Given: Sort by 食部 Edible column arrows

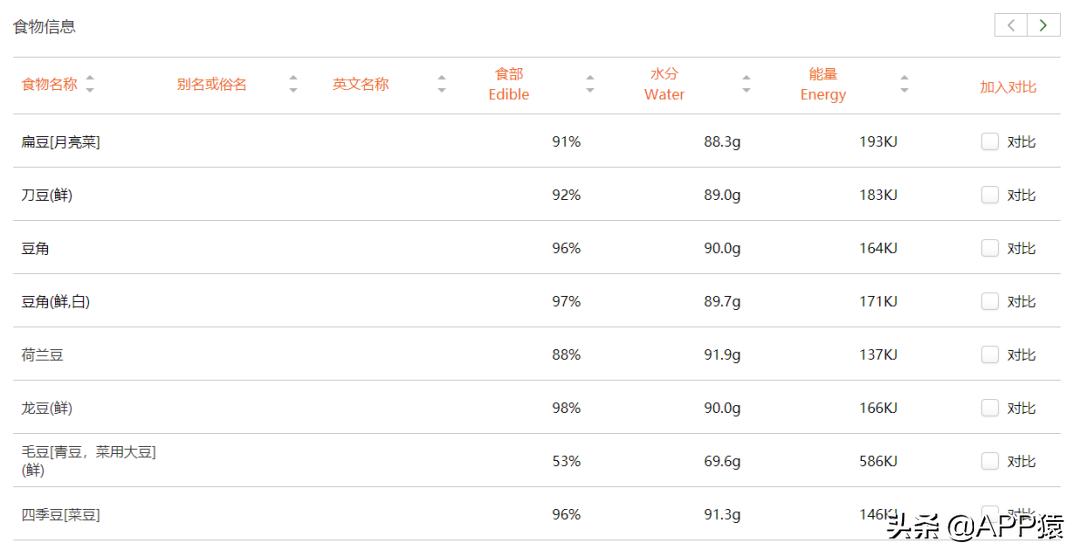Looking at the screenshot, I should point(590,84).
